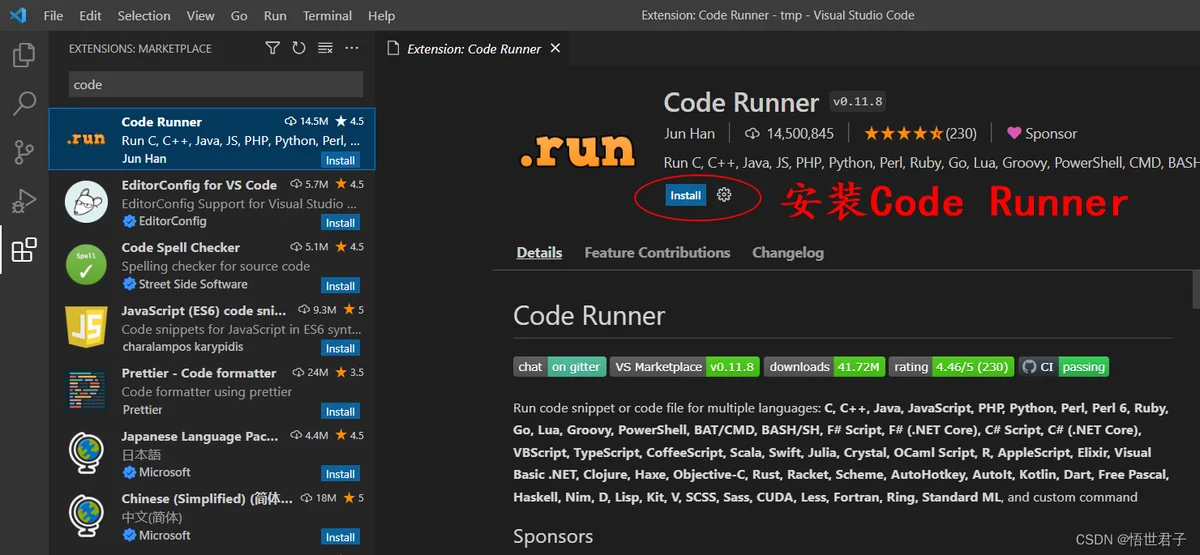Open the File menu
The height and width of the screenshot is (555, 1200).
(53, 15)
